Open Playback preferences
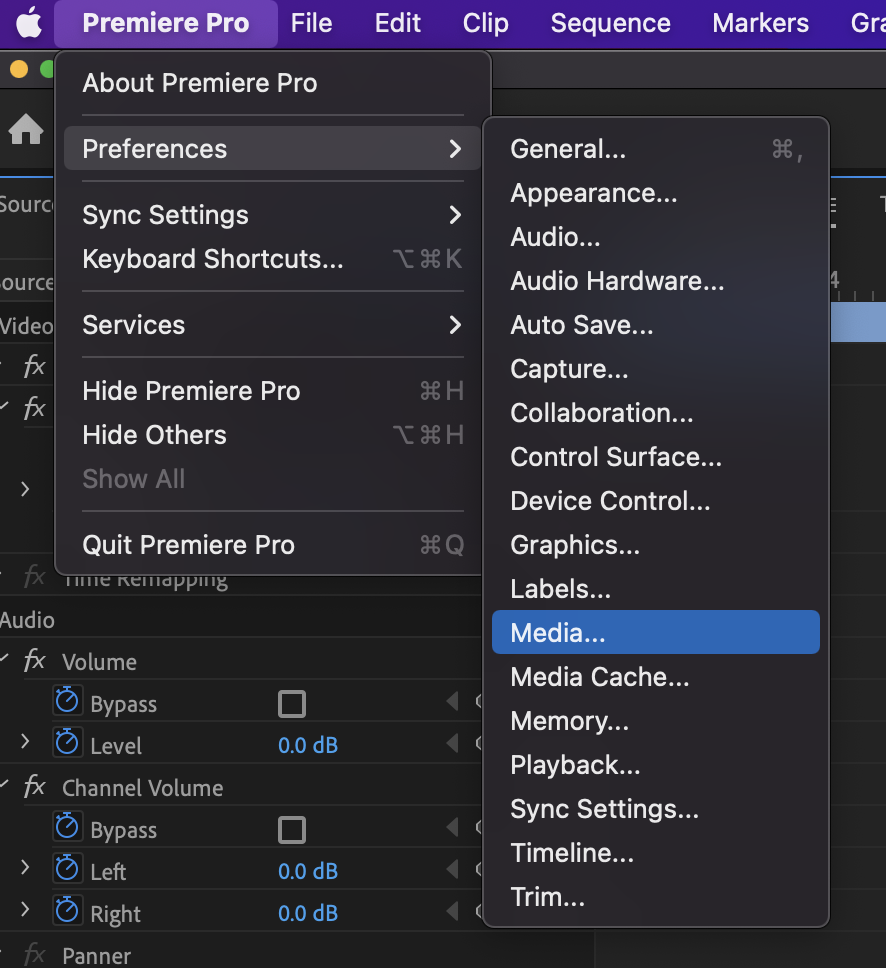 point(656,765)
